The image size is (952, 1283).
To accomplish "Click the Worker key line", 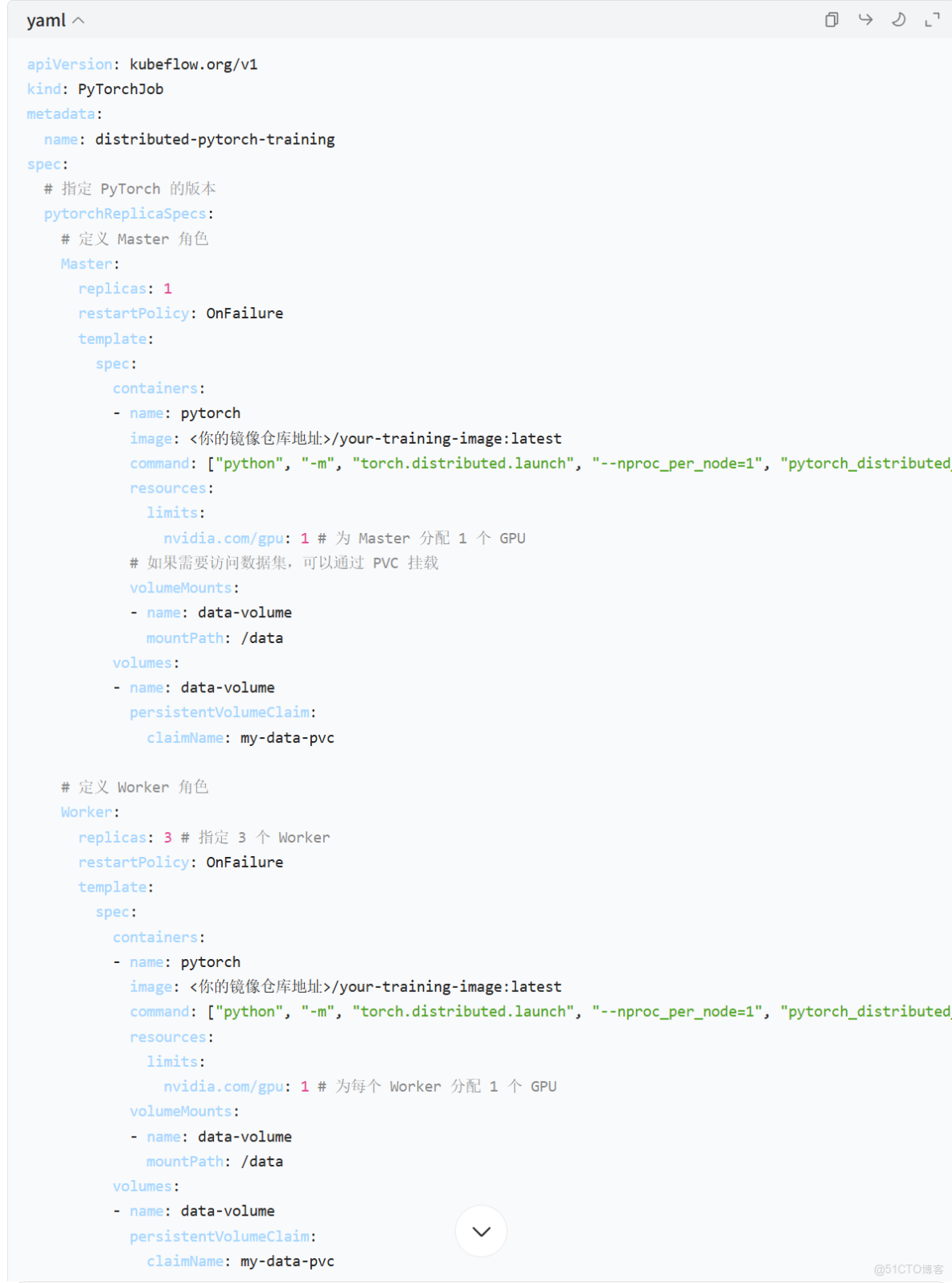I will point(86,812).
